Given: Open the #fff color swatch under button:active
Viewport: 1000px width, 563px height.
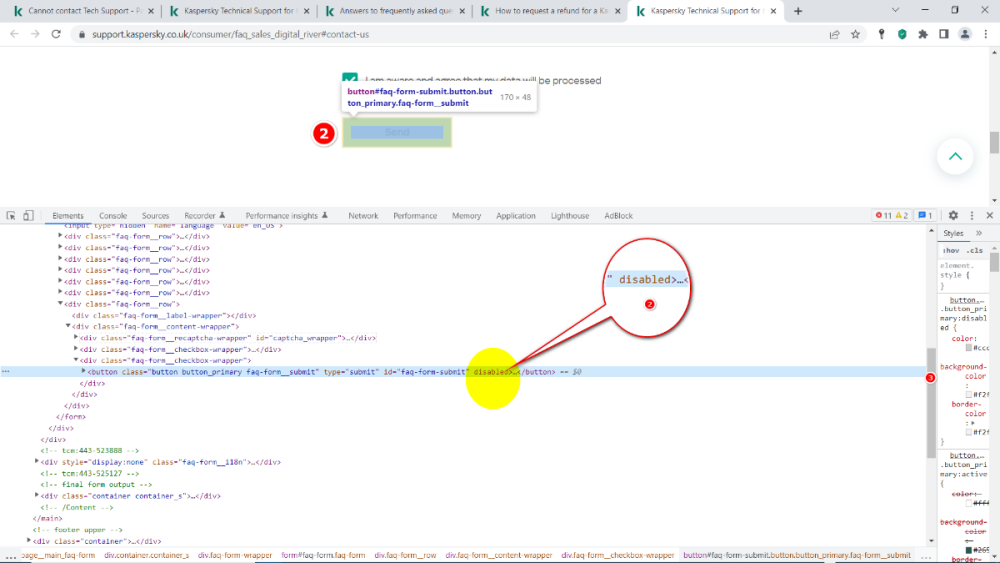Looking at the screenshot, I should tap(969, 503).
